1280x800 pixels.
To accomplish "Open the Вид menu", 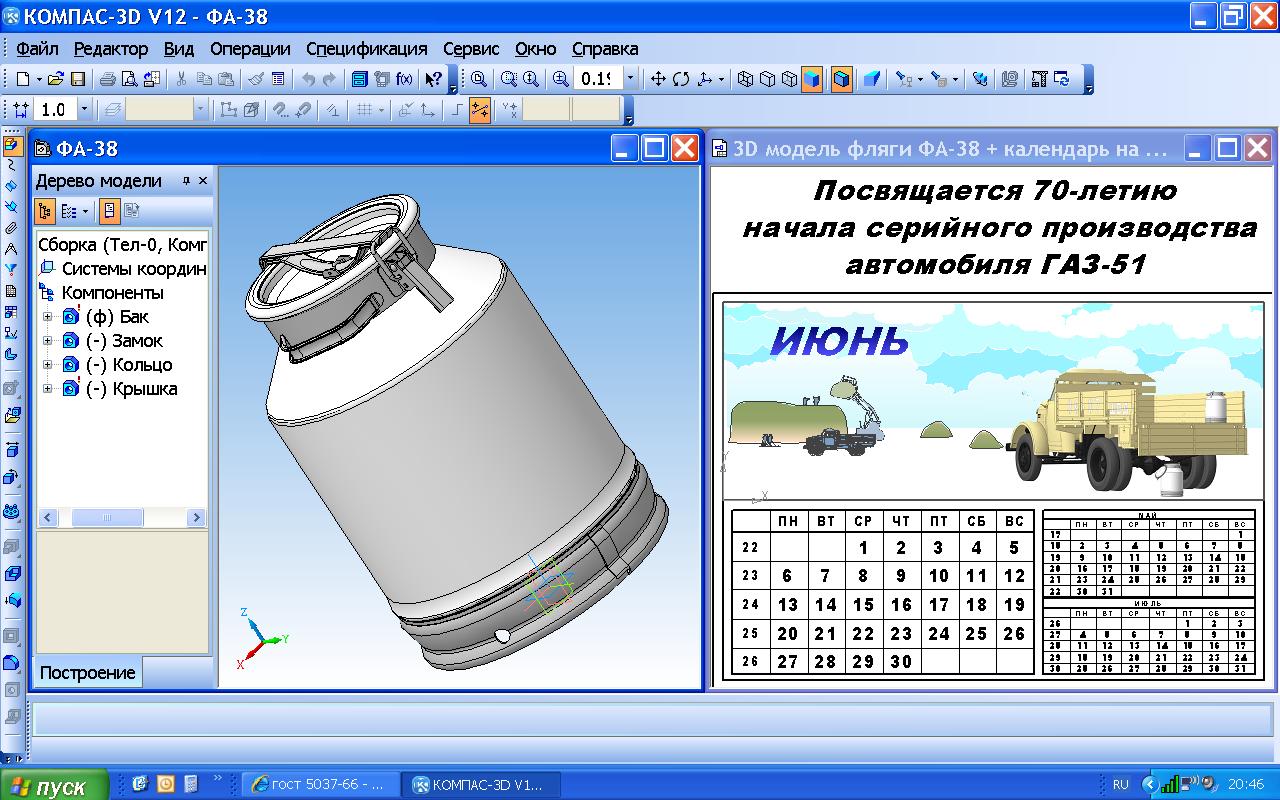I will (179, 48).
